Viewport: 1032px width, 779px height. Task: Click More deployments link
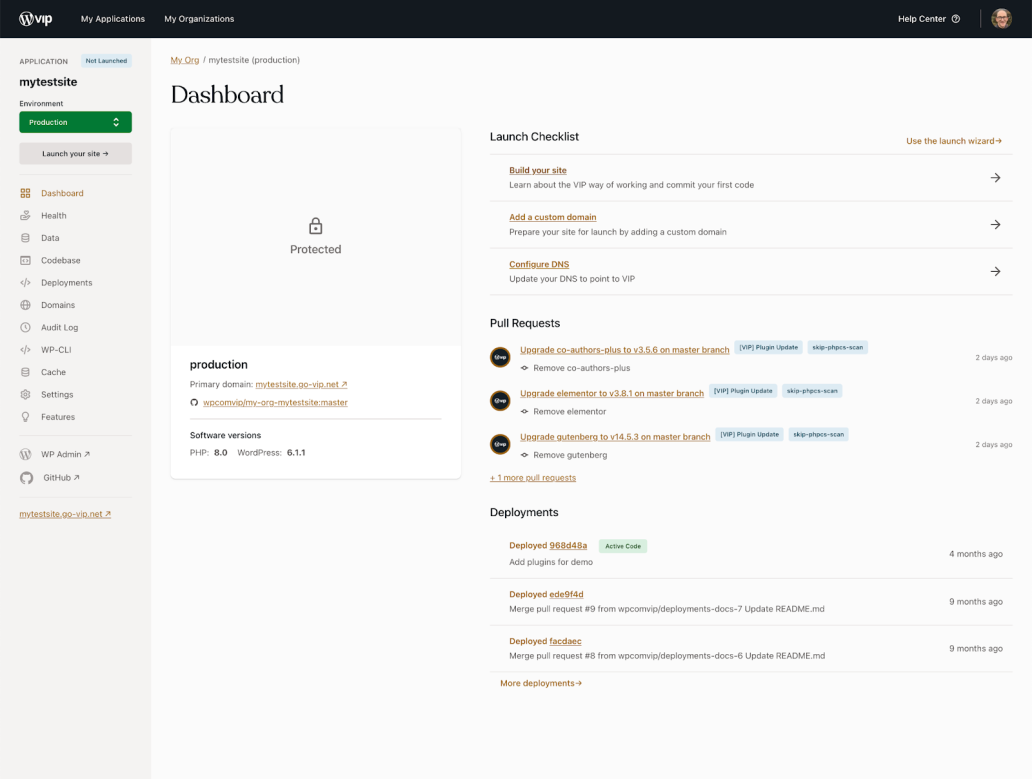point(540,683)
